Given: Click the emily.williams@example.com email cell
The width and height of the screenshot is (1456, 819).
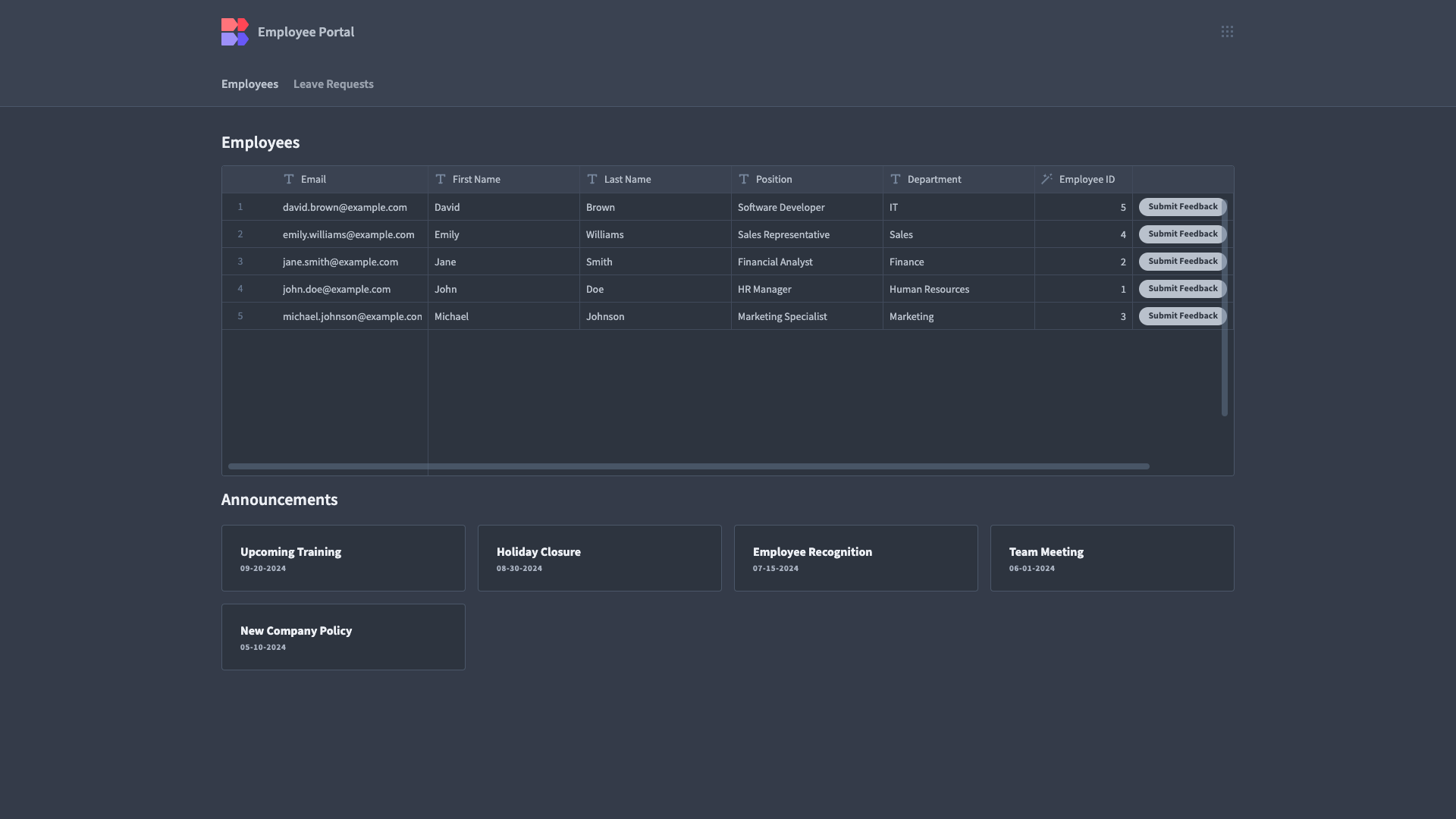Looking at the screenshot, I should click(348, 235).
